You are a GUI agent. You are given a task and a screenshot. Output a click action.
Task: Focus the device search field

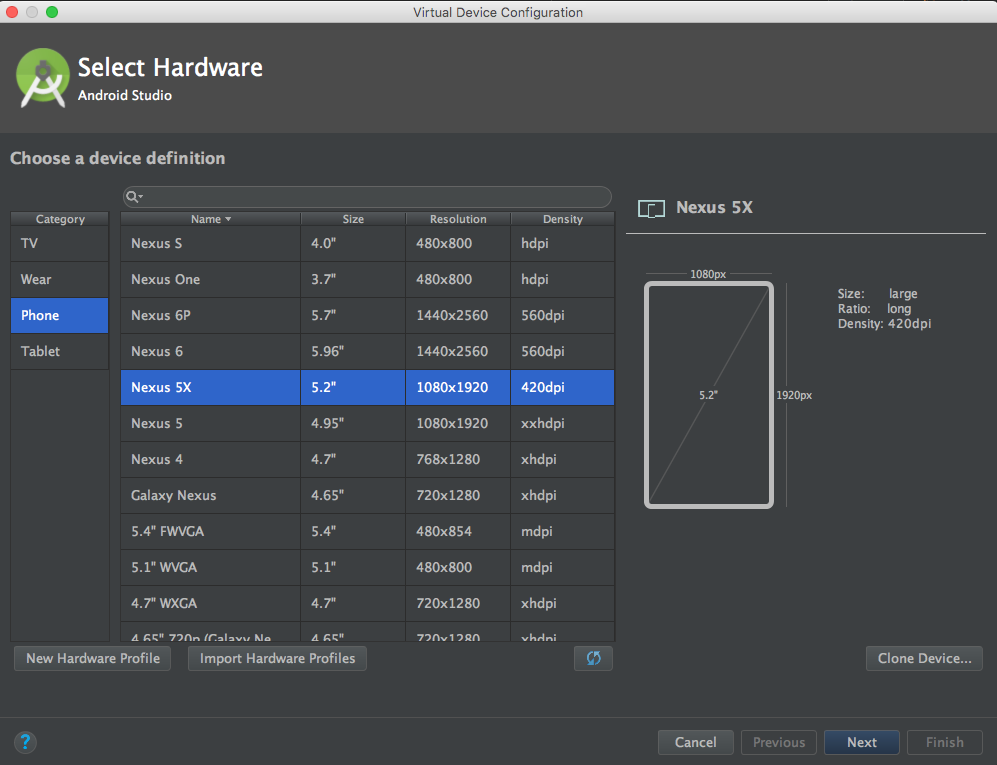coord(367,196)
